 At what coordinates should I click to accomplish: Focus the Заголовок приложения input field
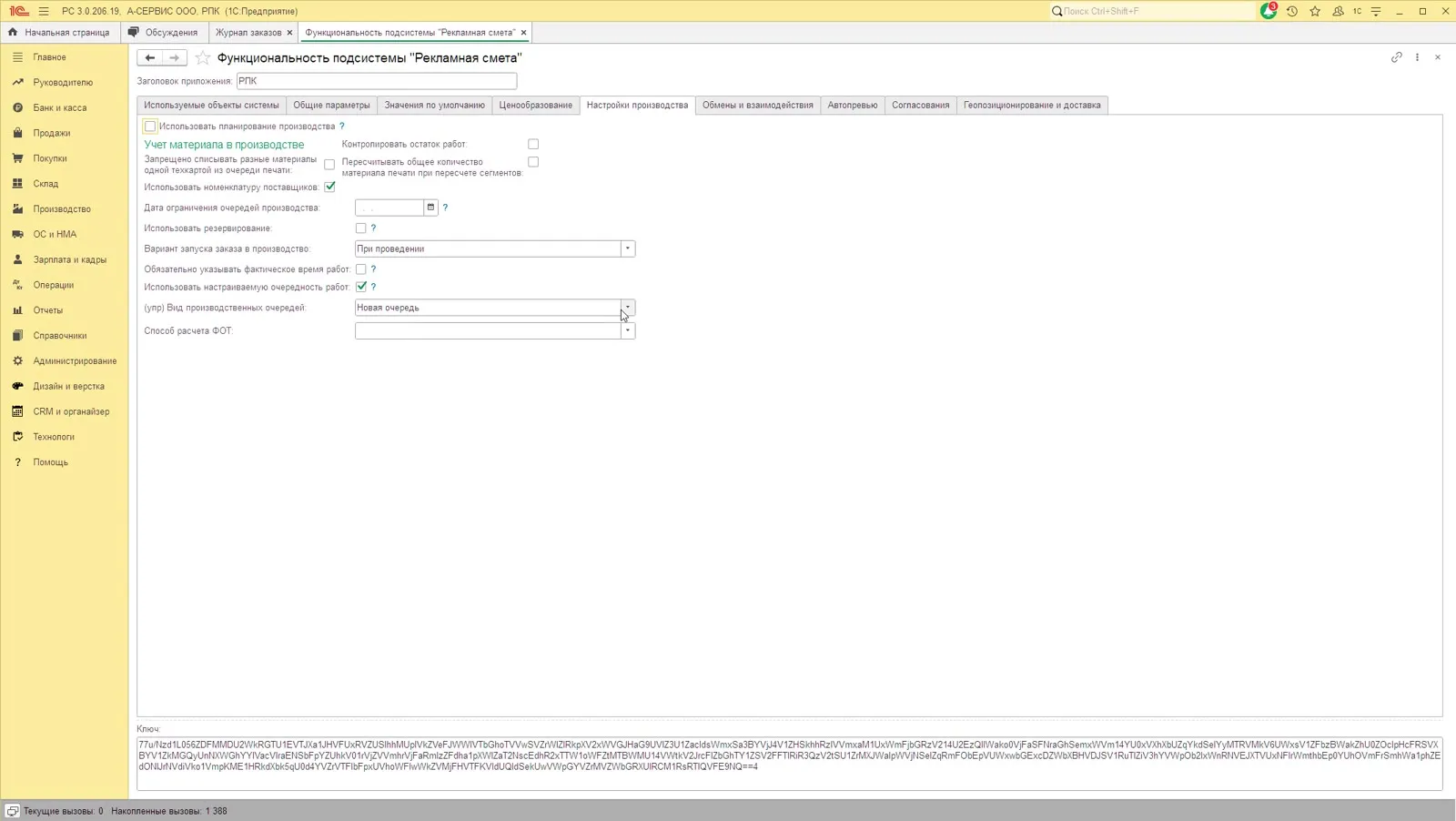[377, 81]
